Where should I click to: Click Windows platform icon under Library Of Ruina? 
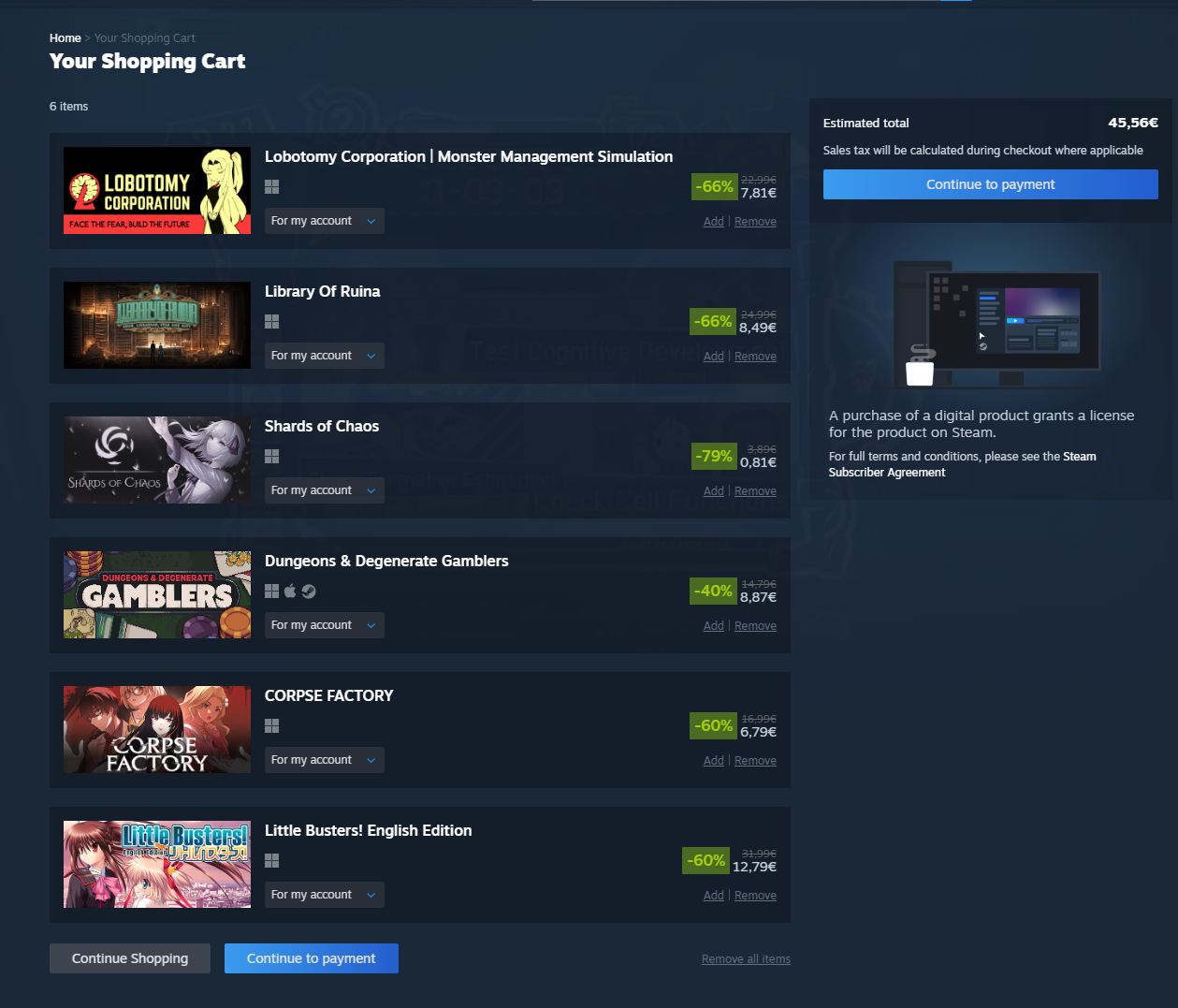click(272, 322)
